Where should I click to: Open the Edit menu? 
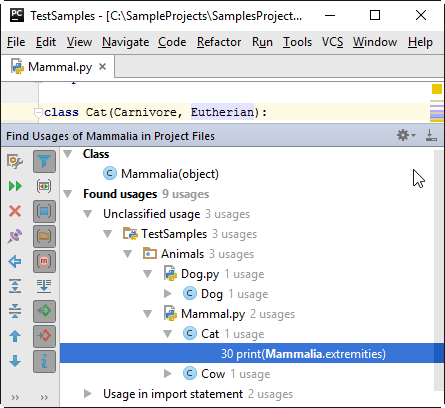pyautogui.click(x=46, y=42)
